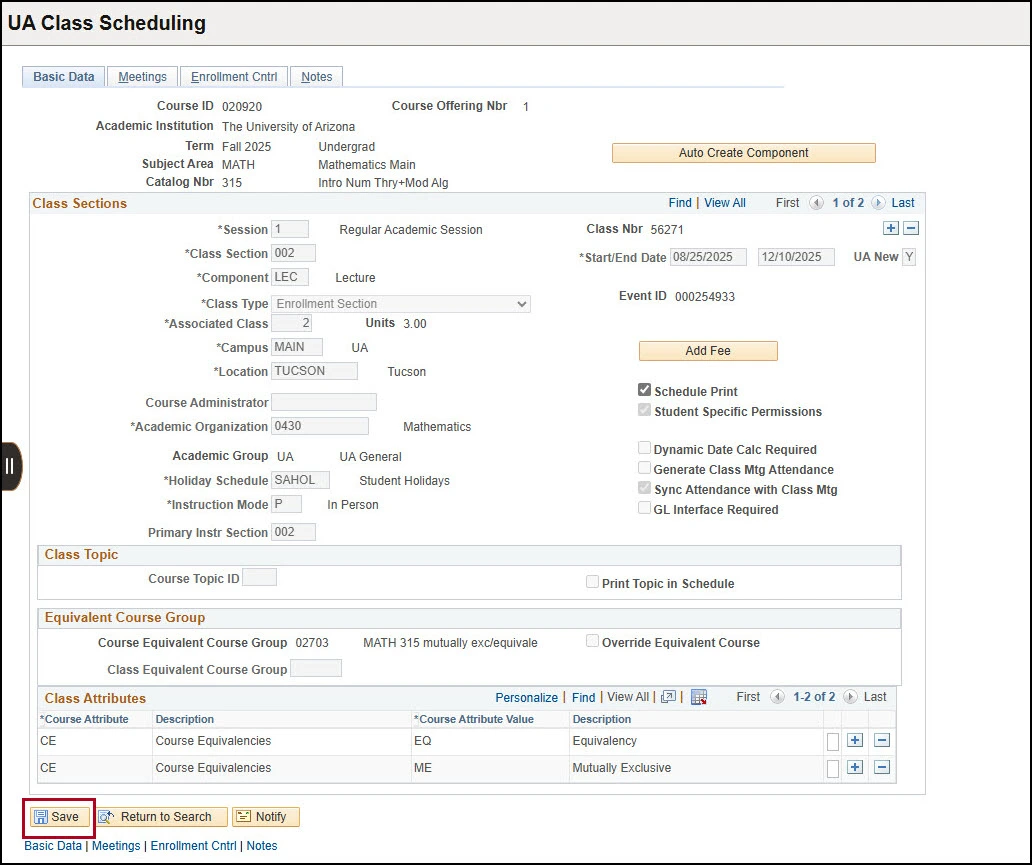The image size is (1032, 865).
Task: Click the Course Topic ID field
Action: (259, 577)
